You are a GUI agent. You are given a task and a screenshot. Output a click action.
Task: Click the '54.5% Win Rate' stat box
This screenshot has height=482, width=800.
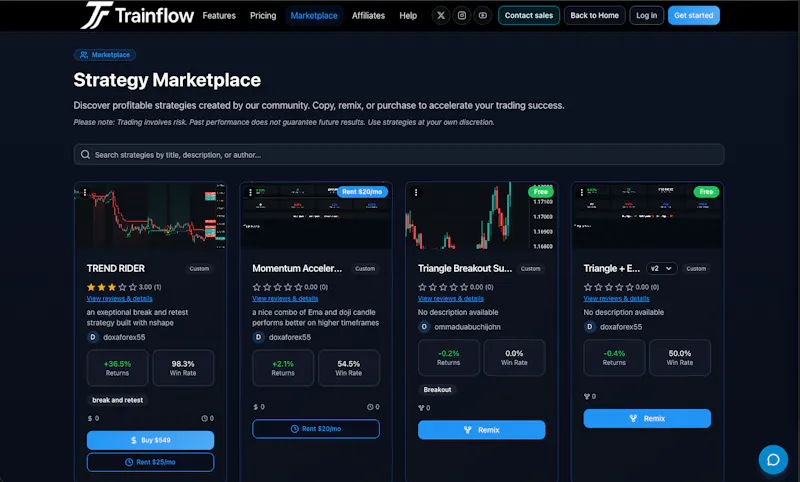pos(348,368)
